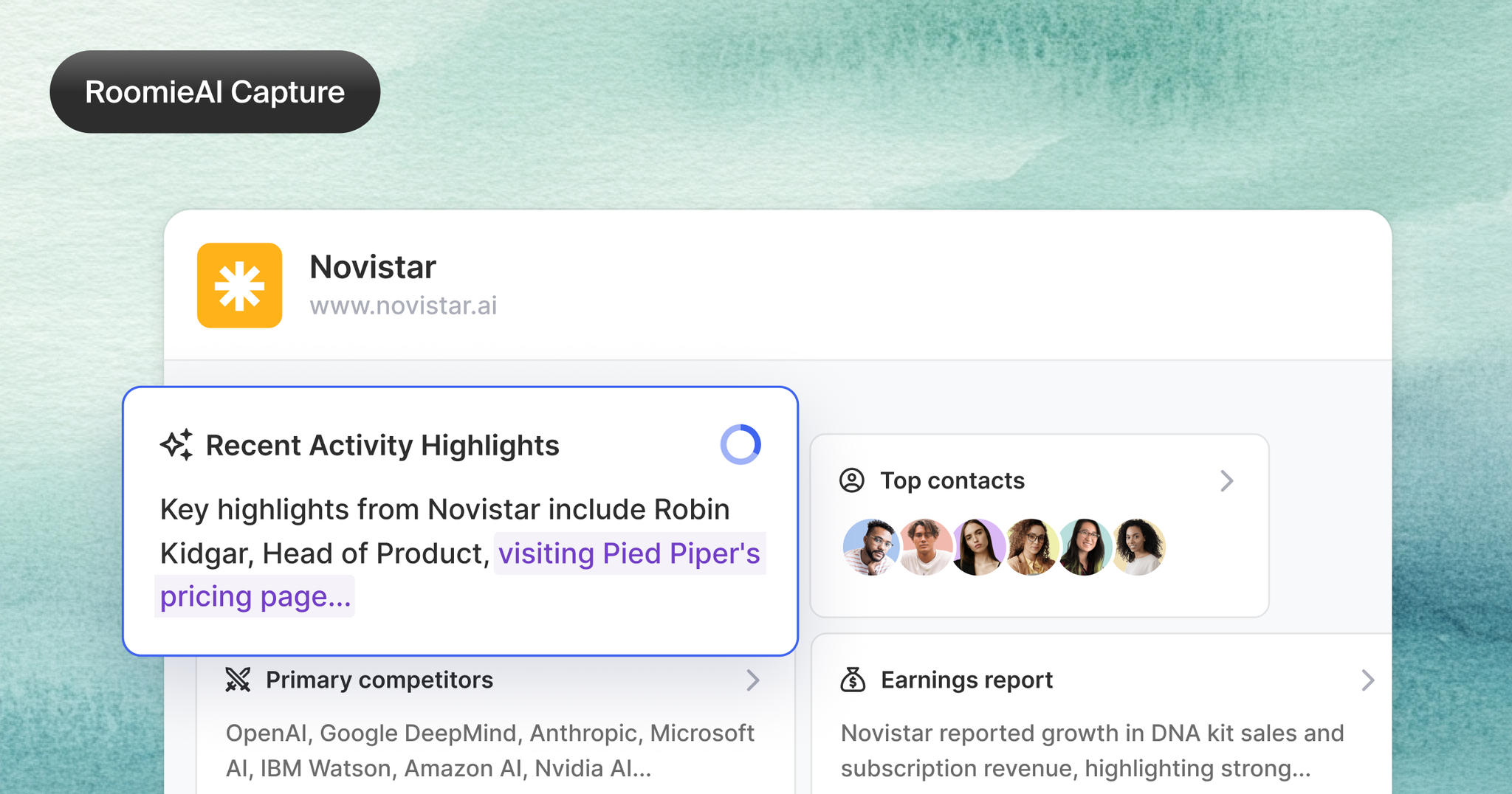1512x794 pixels.
Task: Click the Novistar company name heading
Action: coord(373,267)
